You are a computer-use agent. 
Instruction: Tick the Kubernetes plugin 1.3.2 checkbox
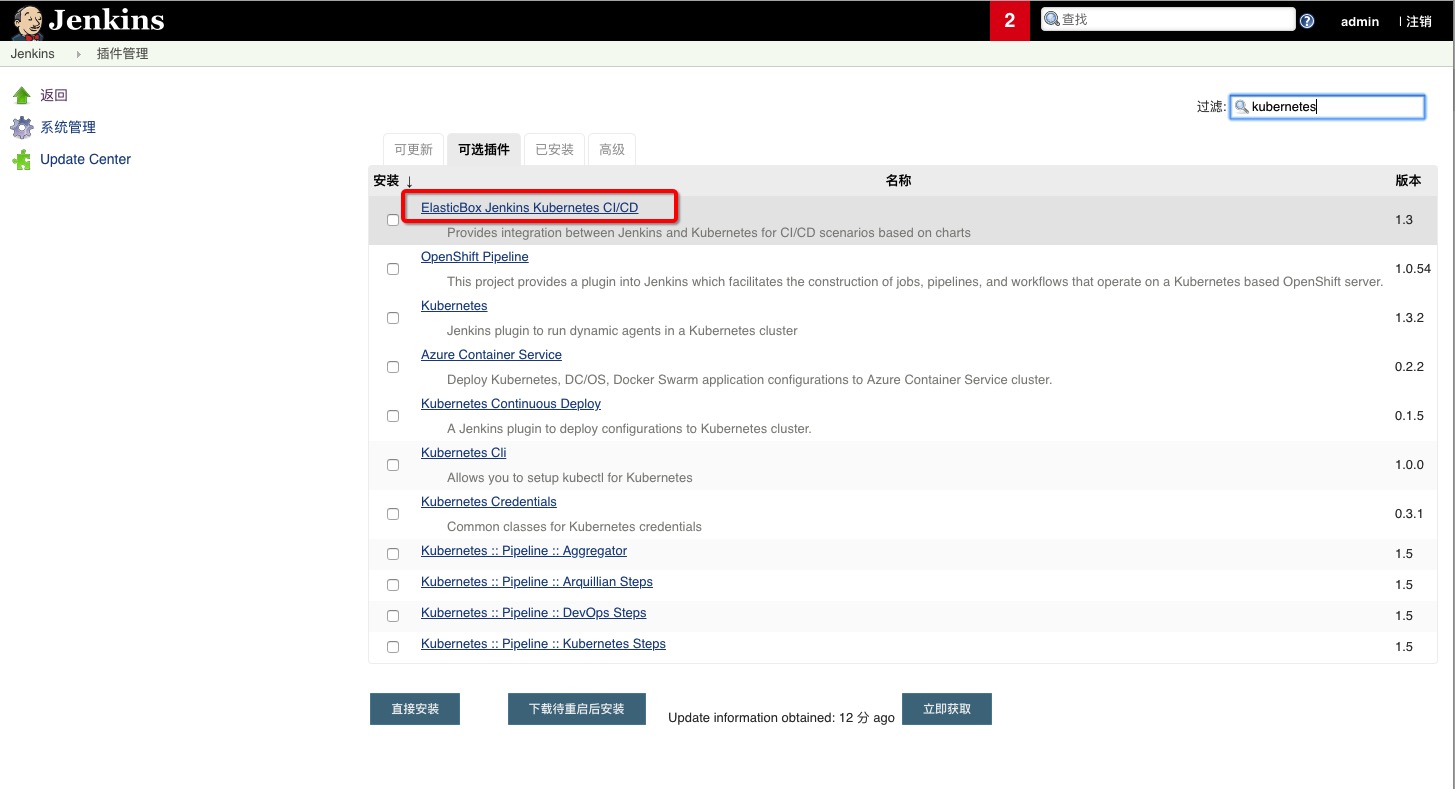(393, 318)
